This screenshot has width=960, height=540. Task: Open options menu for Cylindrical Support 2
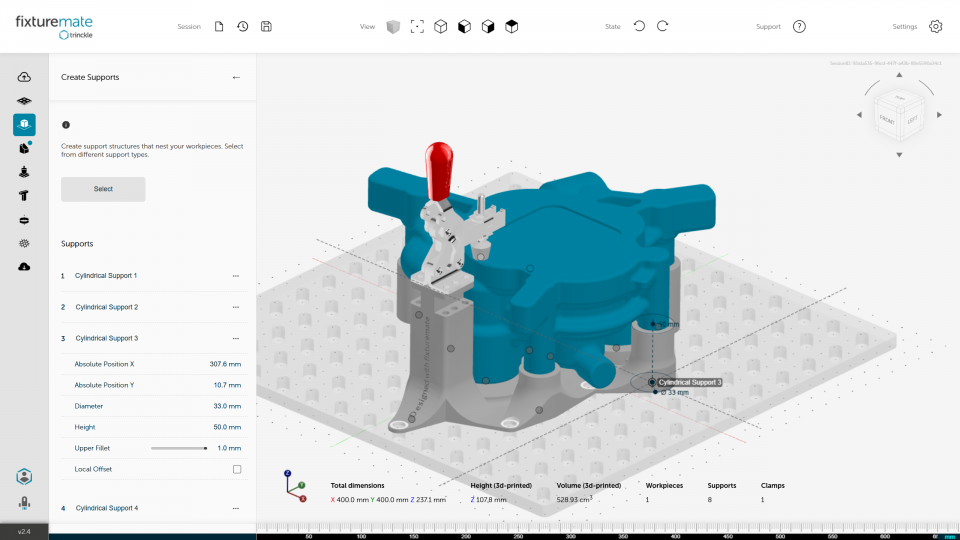(236, 307)
